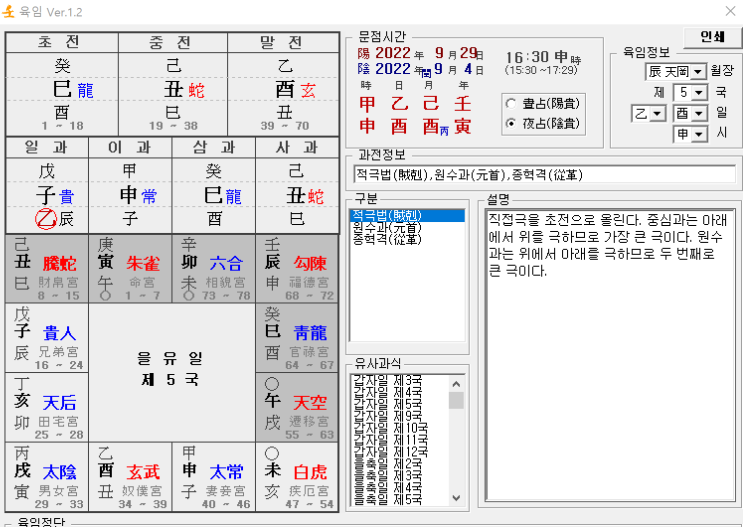This screenshot has width=743, height=527.
Task: Click the 초전 column header
Action: [62, 43]
